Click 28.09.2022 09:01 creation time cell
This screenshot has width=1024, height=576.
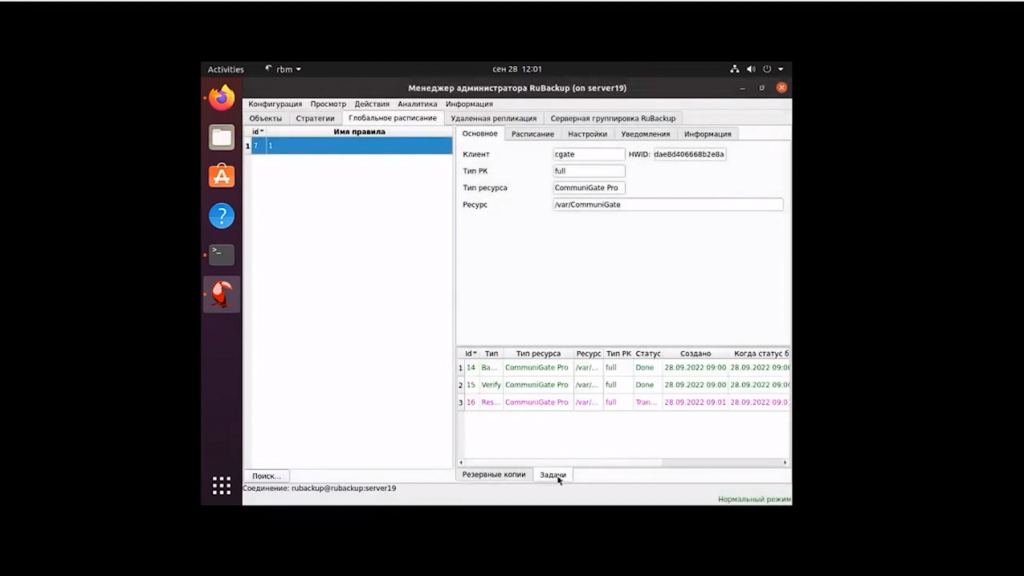tap(695, 402)
